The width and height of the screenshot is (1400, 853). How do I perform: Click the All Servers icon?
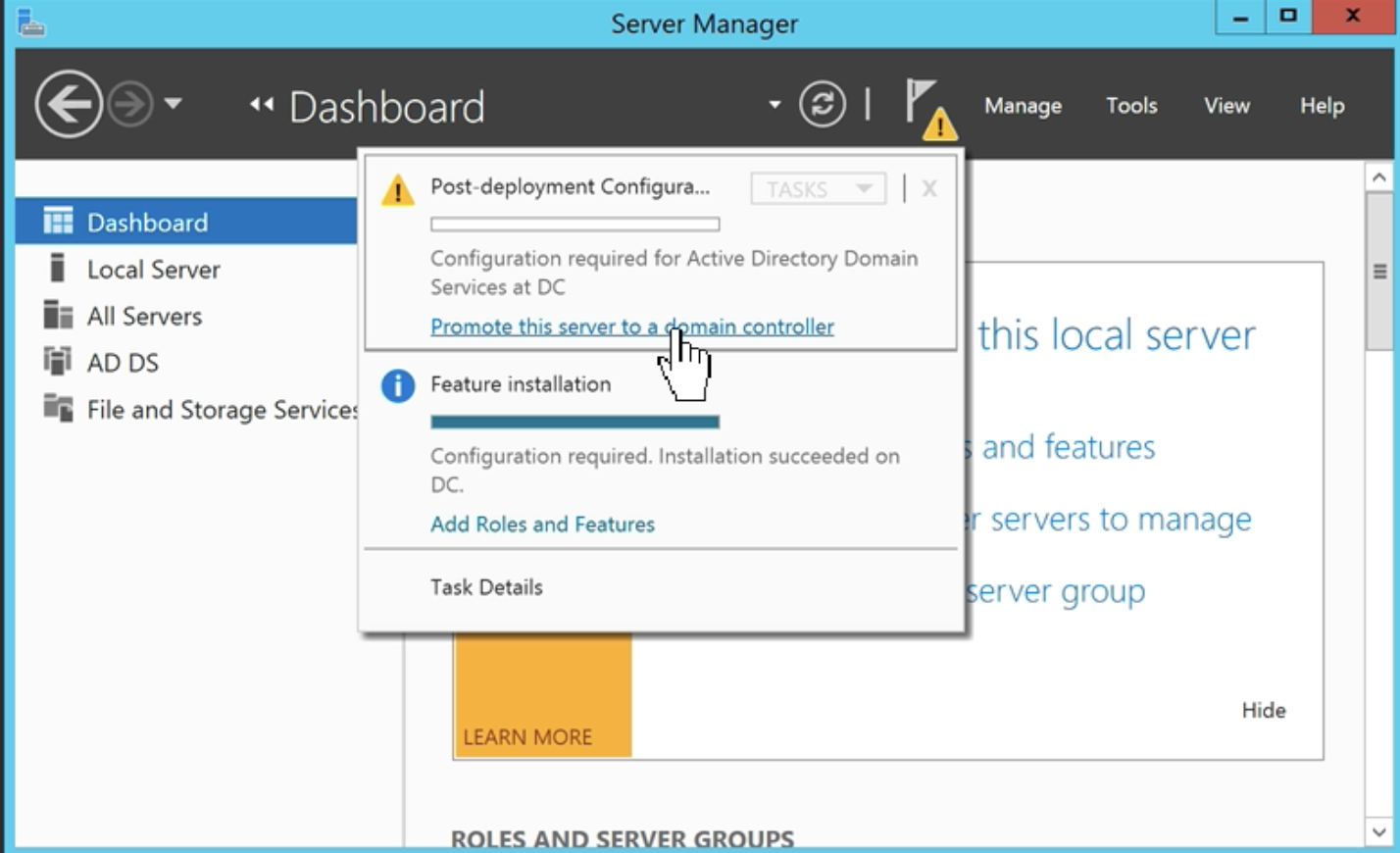(x=58, y=315)
